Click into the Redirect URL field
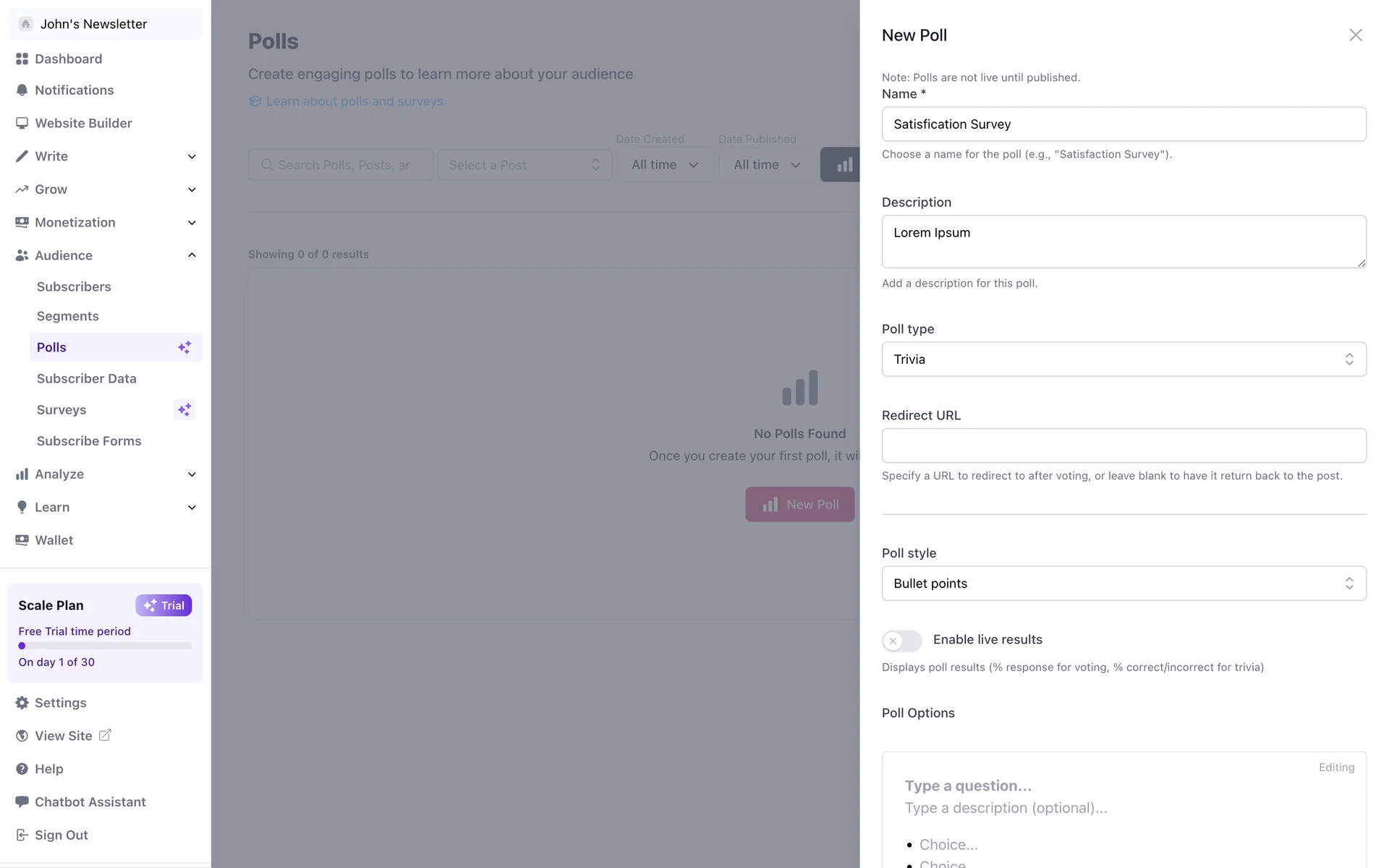The image size is (1389, 868). pyautogui.click(x=1123, y=446)
